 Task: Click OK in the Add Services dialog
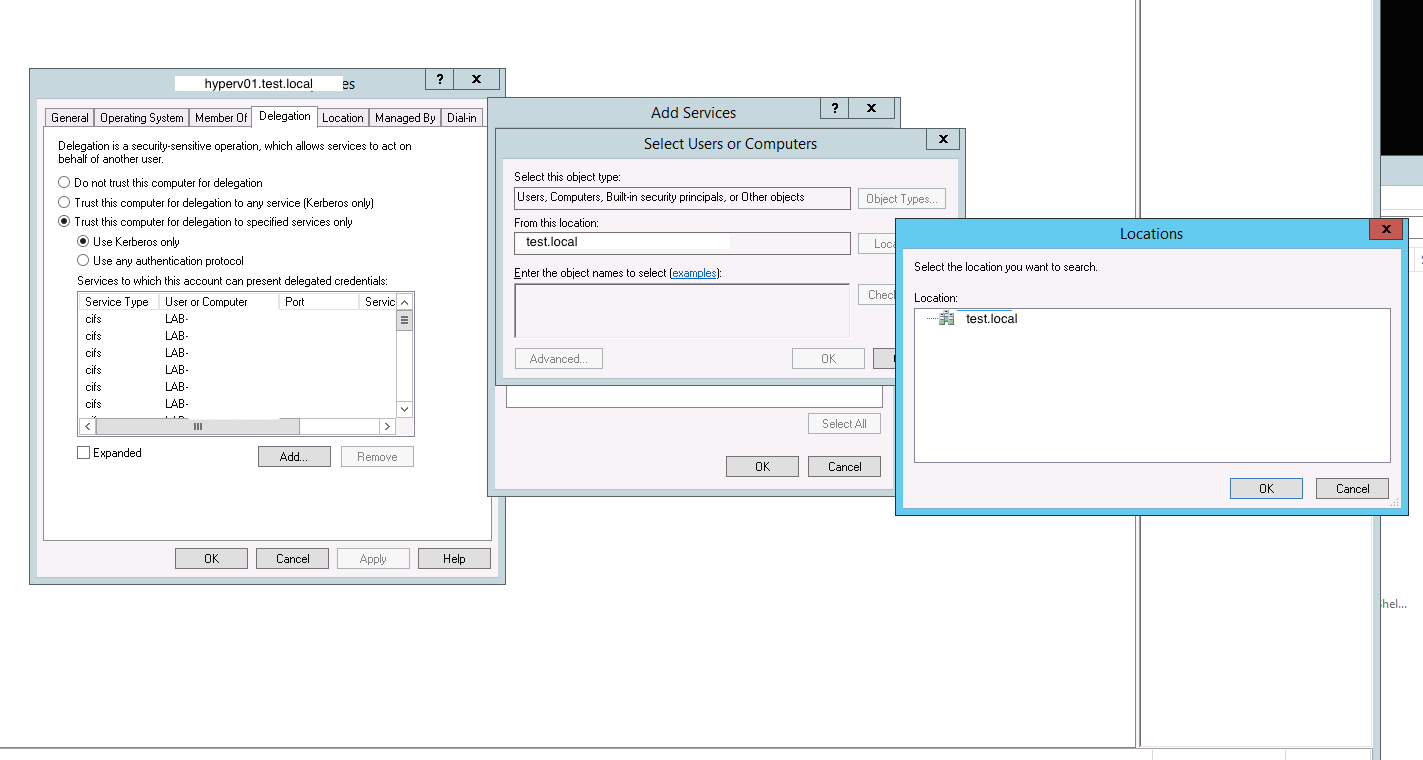click(762, 467)
